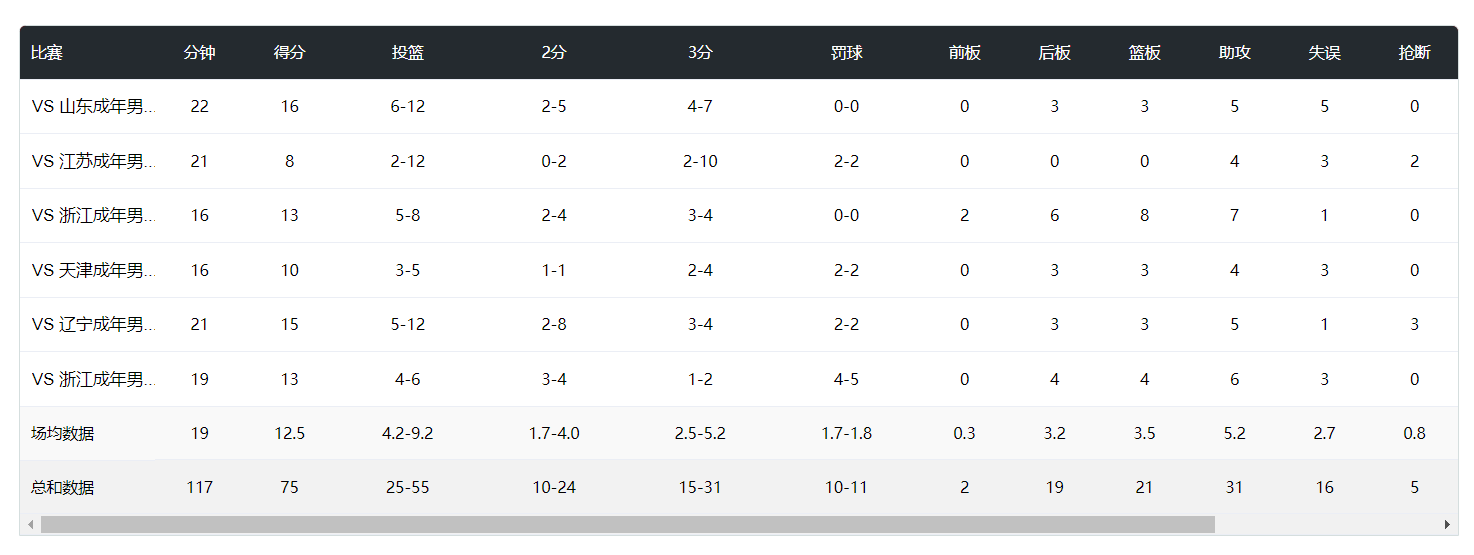The width and height of the screenshot is (1474, 555).
Task: Click the 得分 column header
Action: point(289,53)
